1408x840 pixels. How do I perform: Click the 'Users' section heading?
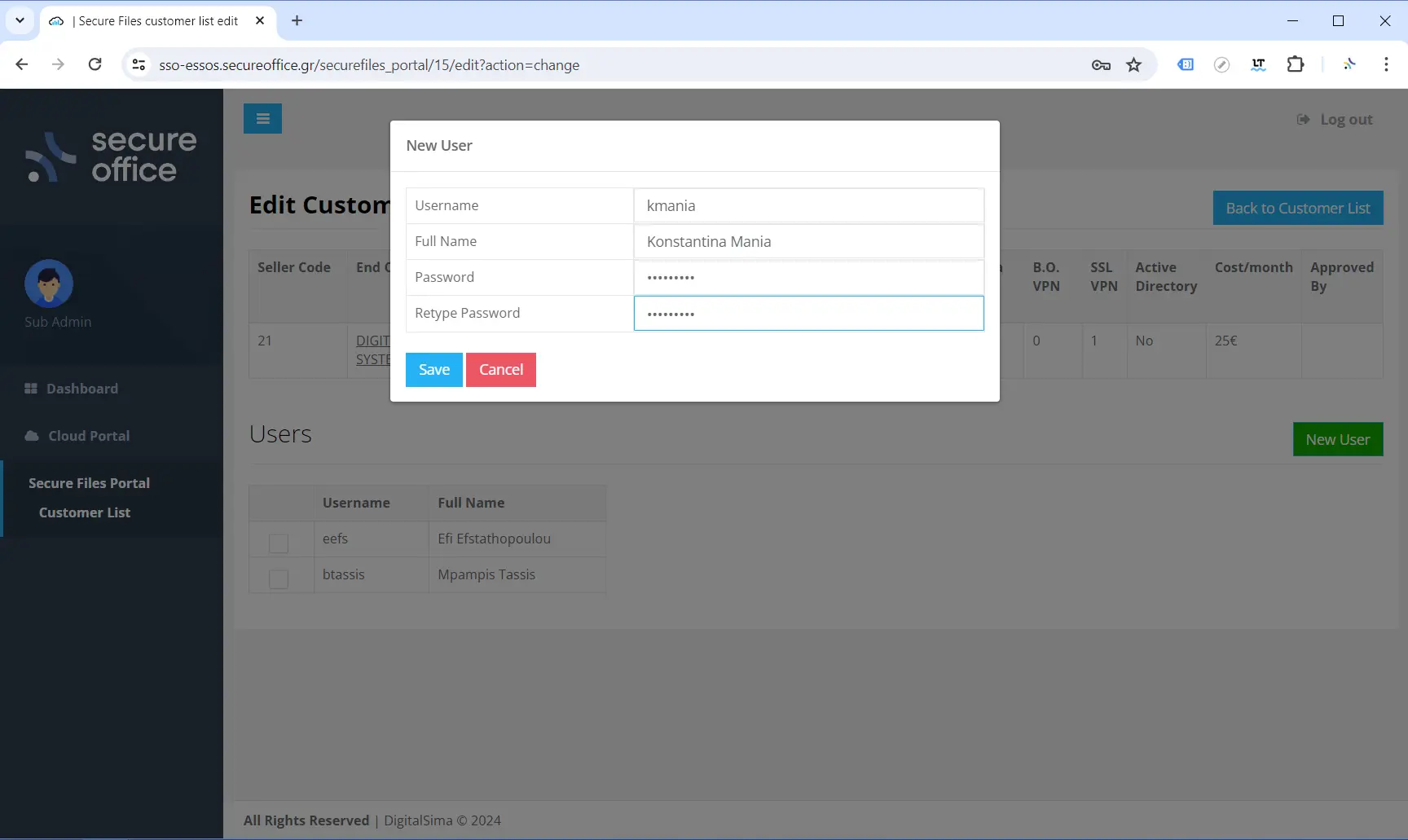[280, 433]
